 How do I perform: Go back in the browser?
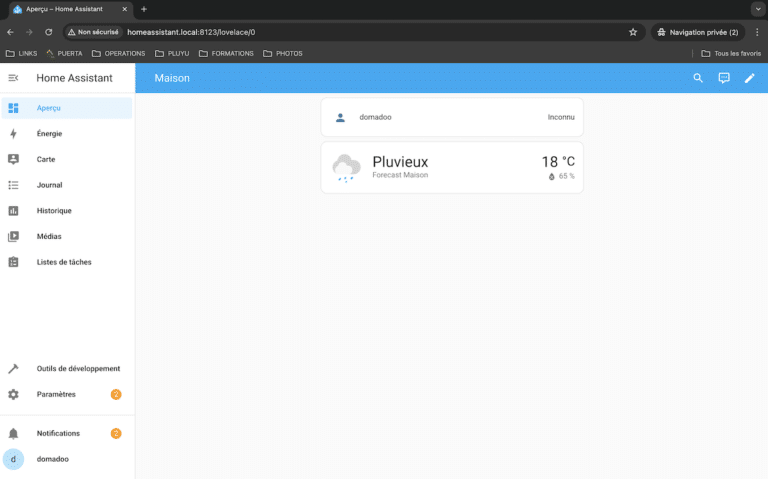click(x=10, y=32)
